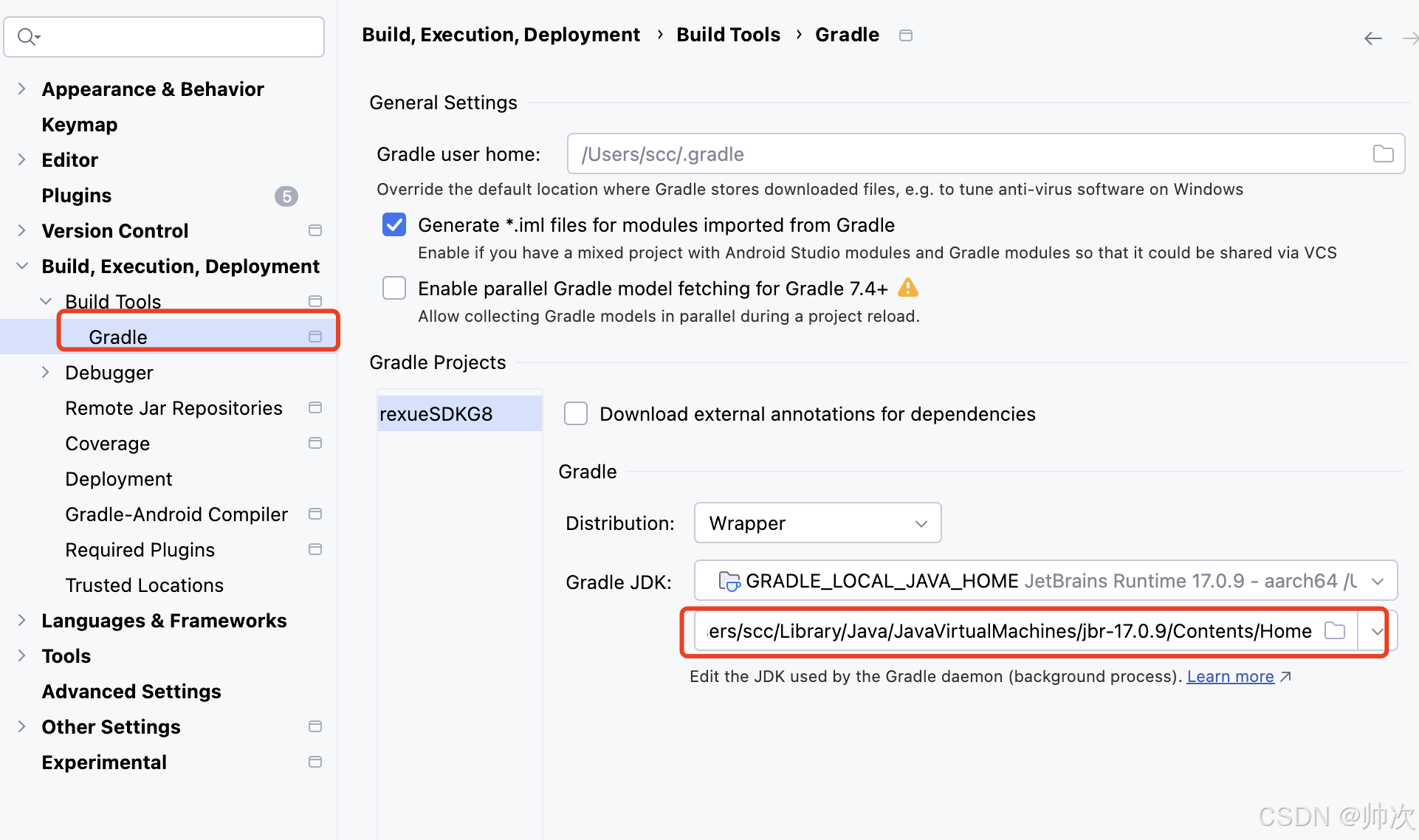This screenshot has width=1419, height=840.
Task: Click project-level icon beside Experimental
Action: (x=315, y=762)
